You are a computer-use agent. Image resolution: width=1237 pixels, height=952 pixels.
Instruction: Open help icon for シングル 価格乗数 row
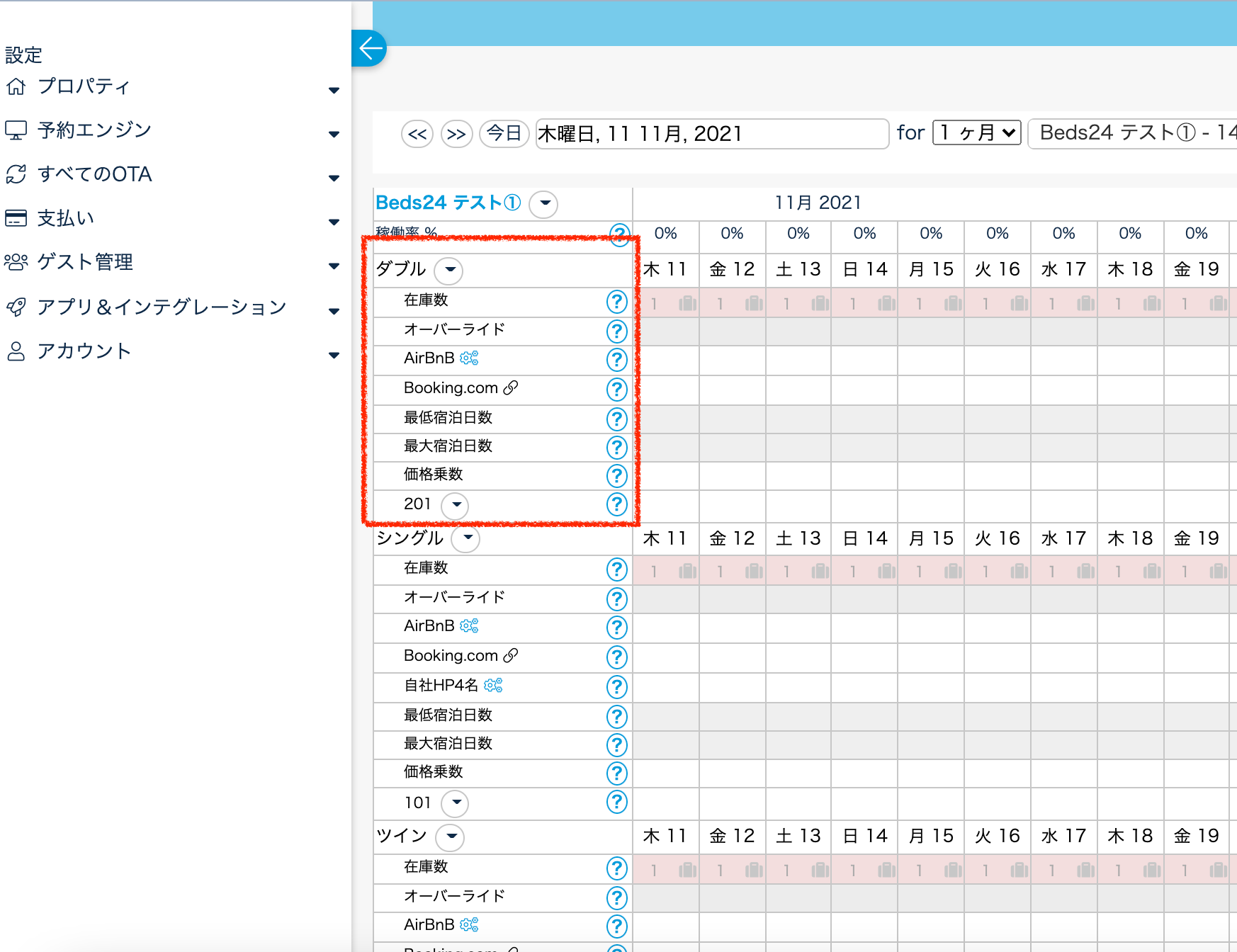tap(616, 773)
